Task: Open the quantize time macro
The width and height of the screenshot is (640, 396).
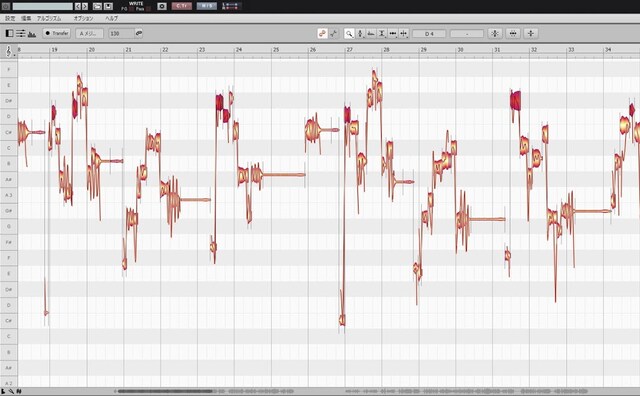Action: tap(513, 33)
